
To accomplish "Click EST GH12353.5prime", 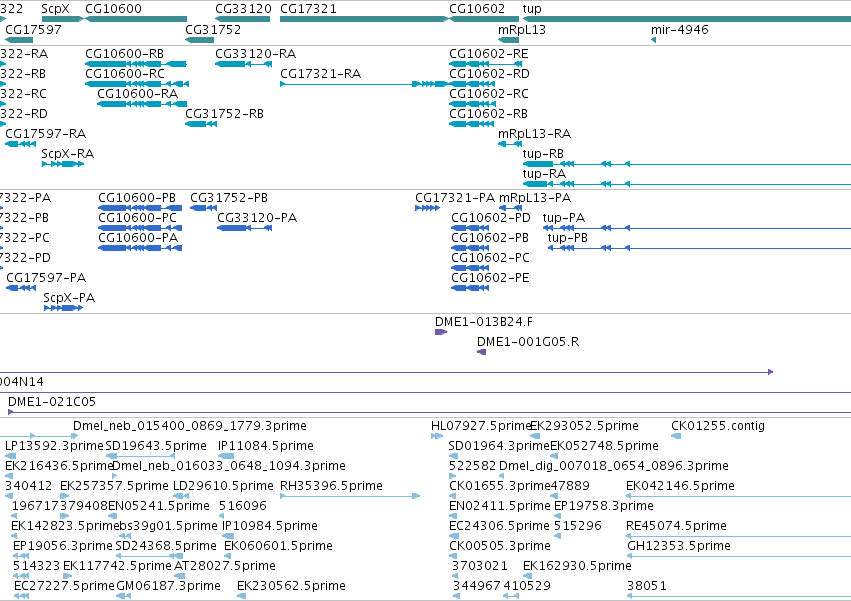I will coord(678,546).
